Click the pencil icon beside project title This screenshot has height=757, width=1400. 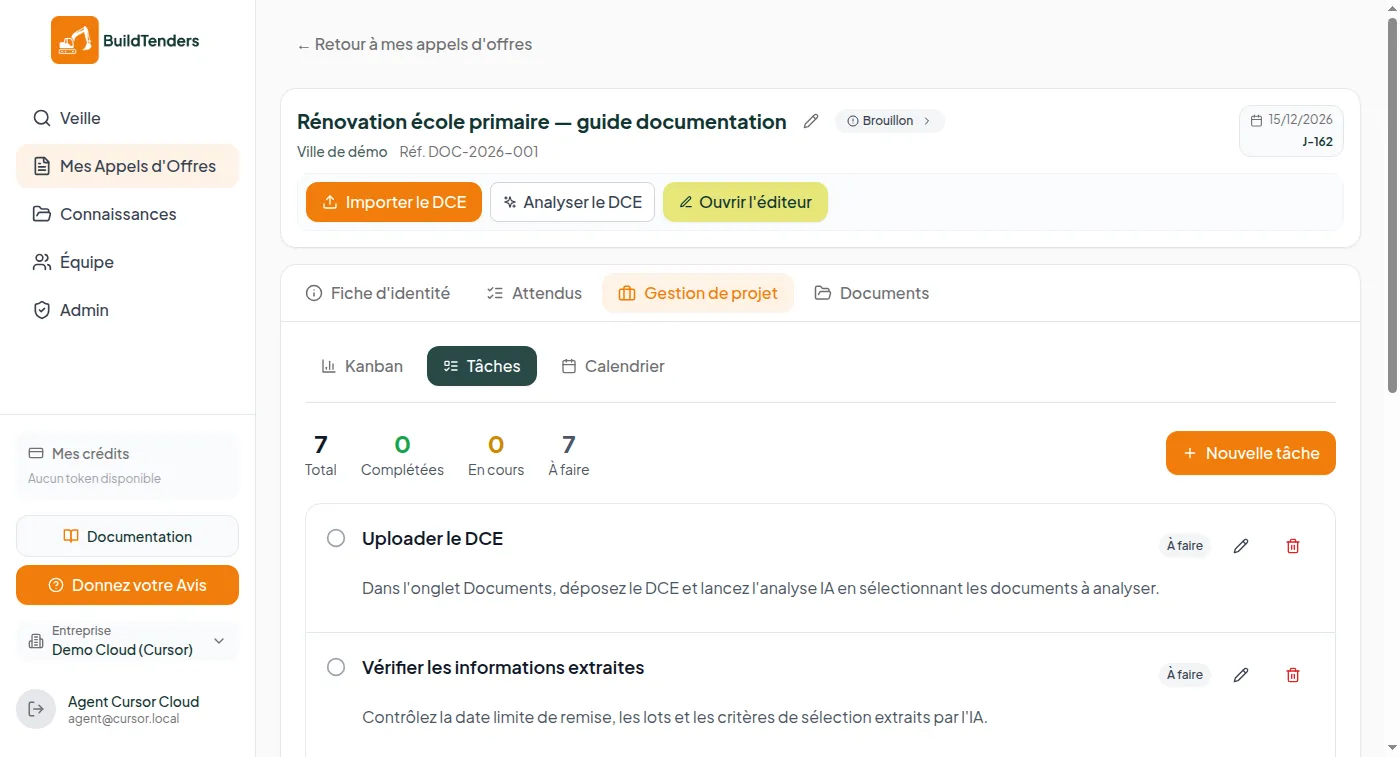(811, 121)
